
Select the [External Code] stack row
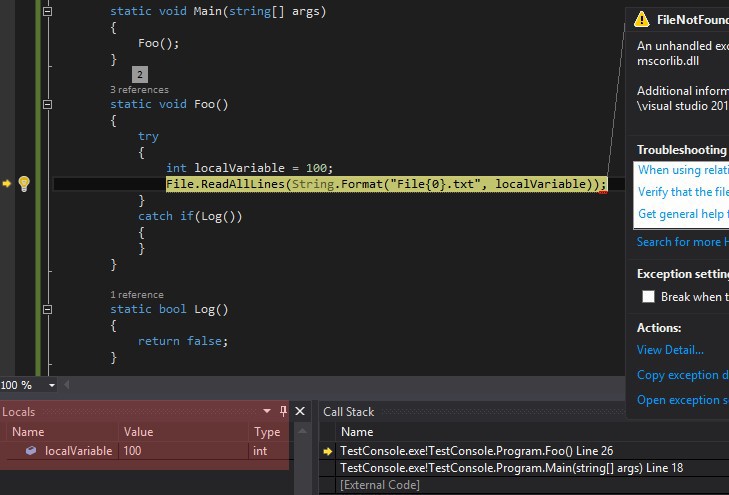[x=380, y=485]
